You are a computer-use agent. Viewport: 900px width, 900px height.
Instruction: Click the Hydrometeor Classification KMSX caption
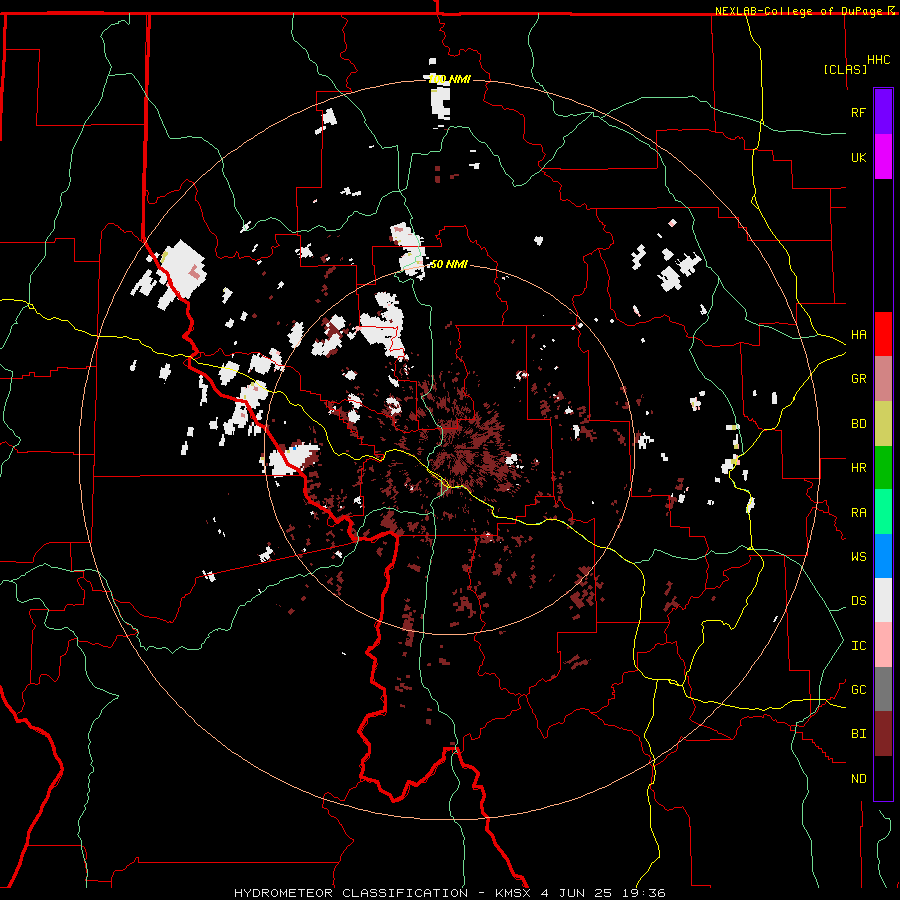coord(449,893)
